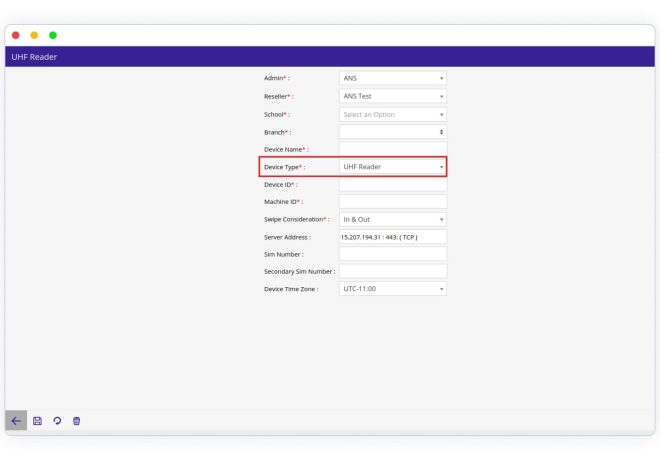Focus the Device ID text box
Viewport: 660px width, 460px height.
(x=393, y=184)
